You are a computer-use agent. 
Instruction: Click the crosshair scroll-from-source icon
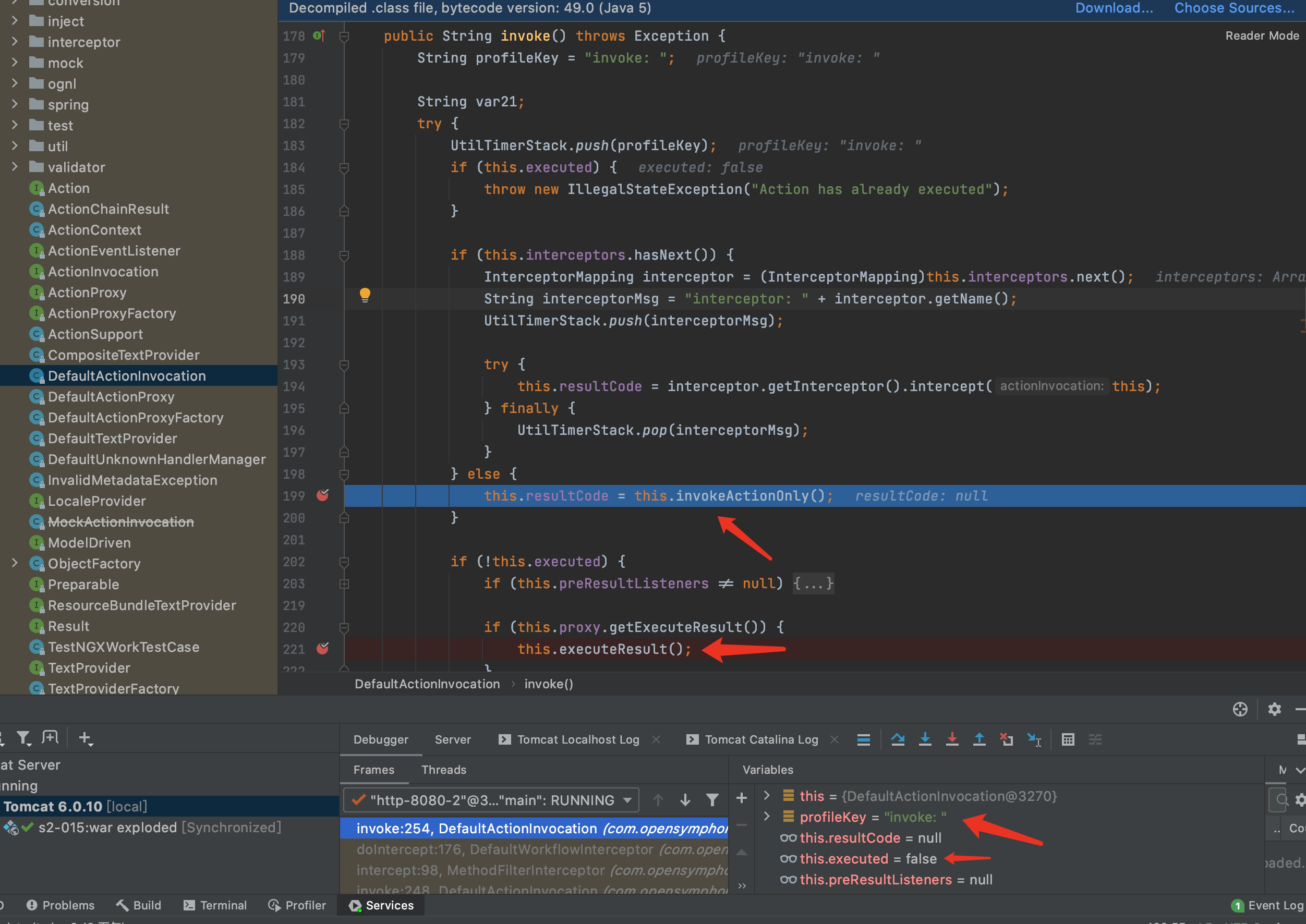(x=1240, y=709)
